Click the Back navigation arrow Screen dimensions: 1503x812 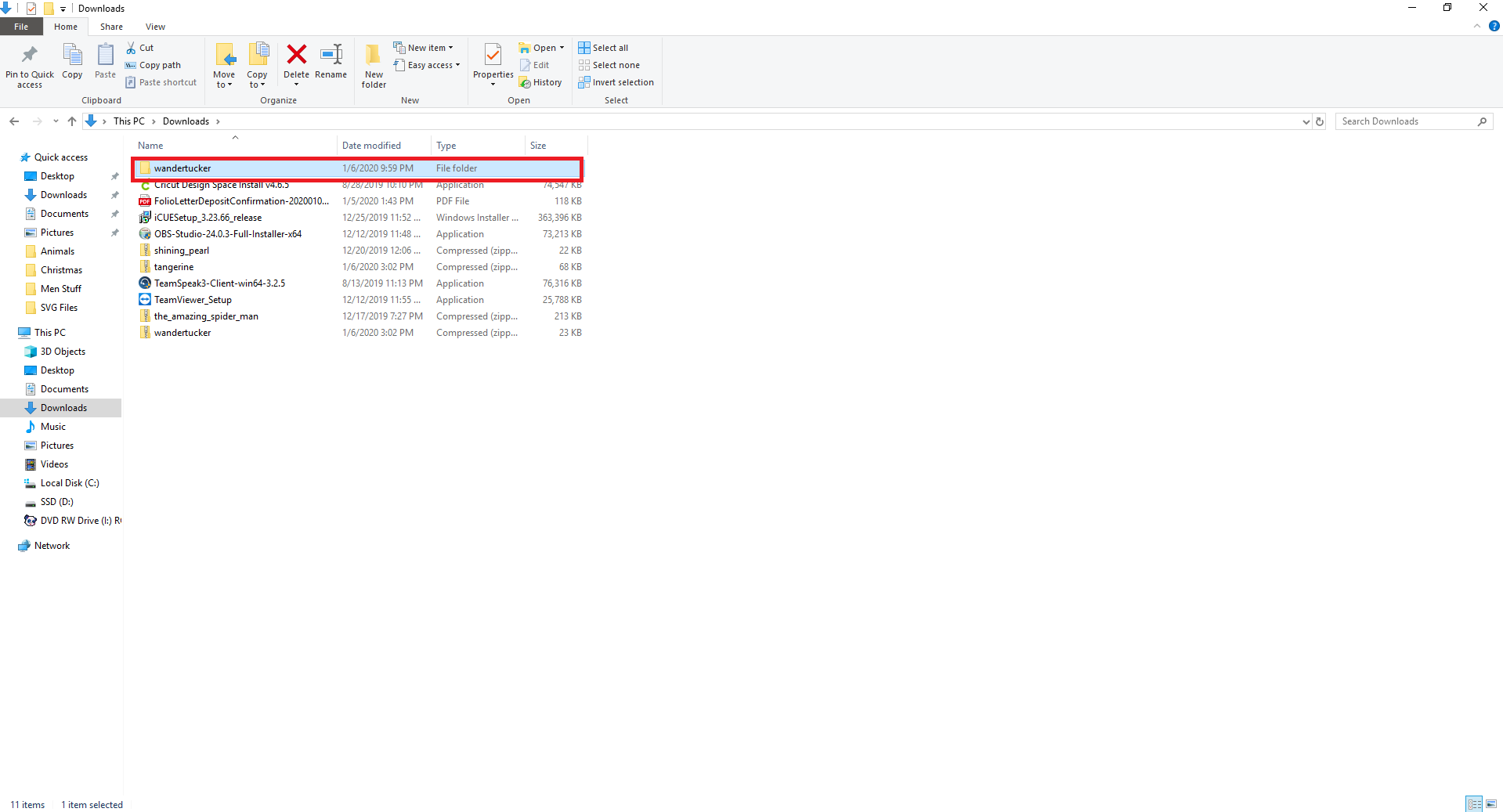(14, 121)
